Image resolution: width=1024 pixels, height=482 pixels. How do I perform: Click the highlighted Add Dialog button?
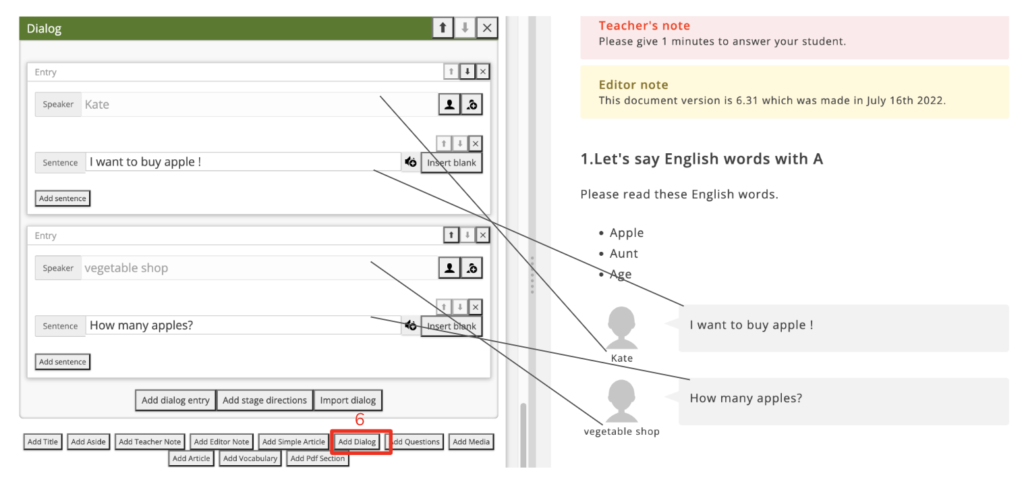click(x=357, y=442)
